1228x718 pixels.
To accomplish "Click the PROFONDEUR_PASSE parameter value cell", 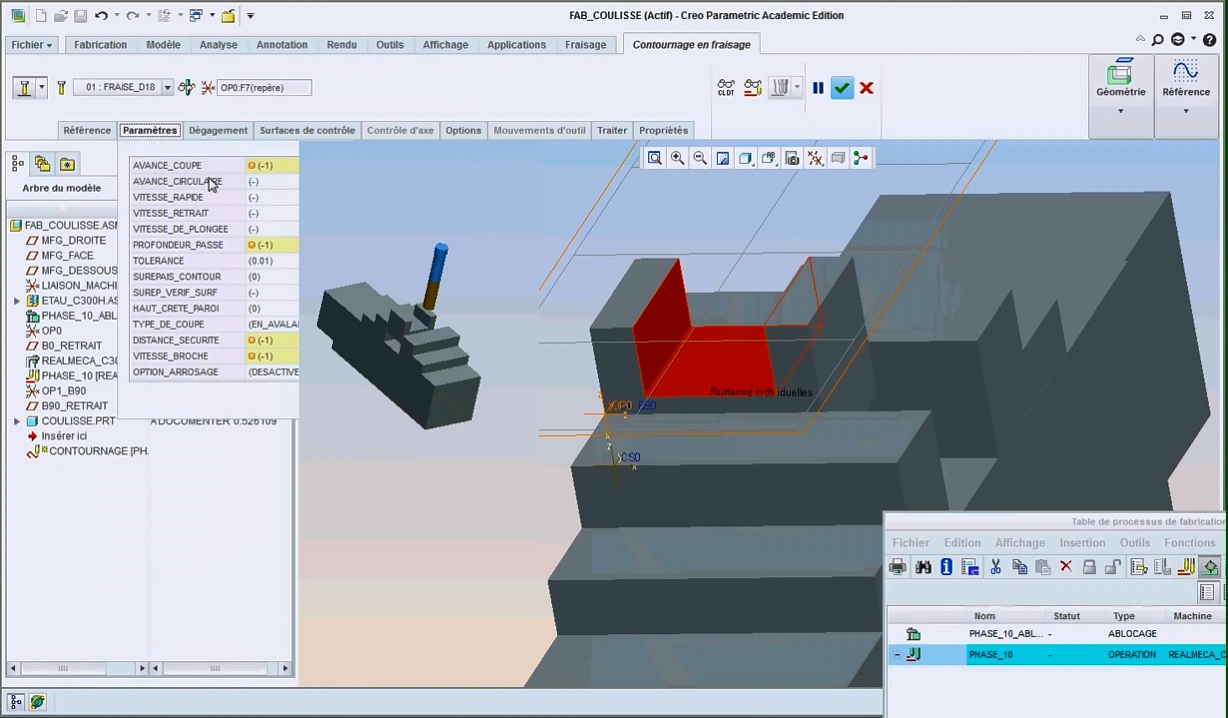I will click(x=272, y=245).
